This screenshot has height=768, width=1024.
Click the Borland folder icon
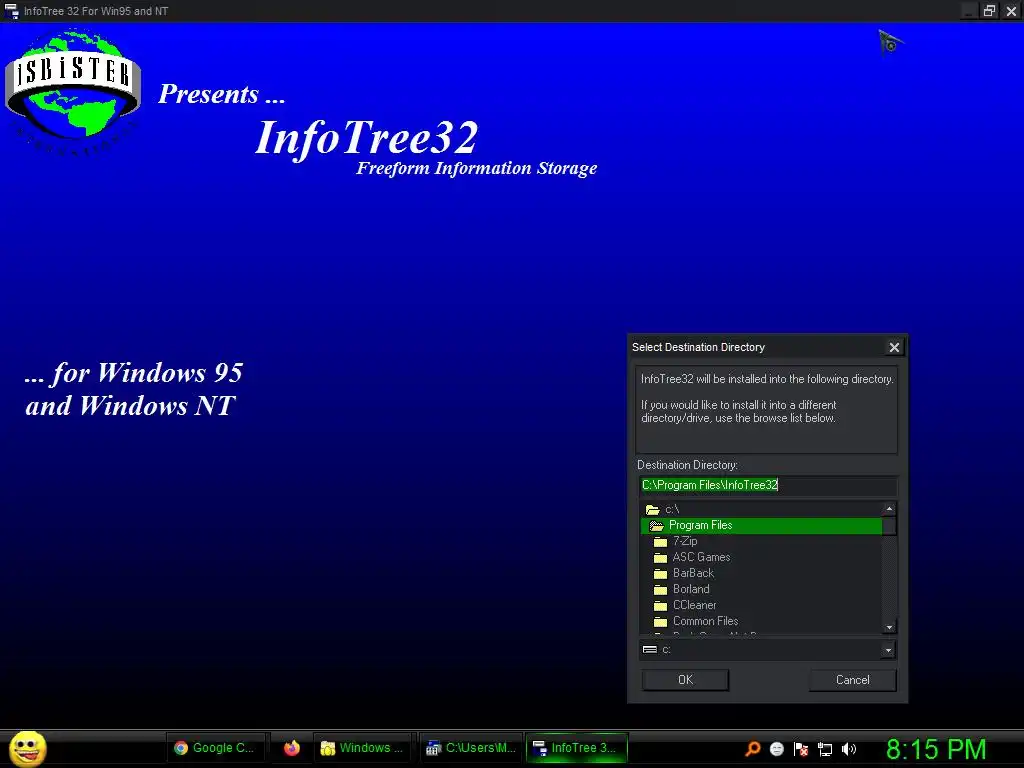point(660,590)
